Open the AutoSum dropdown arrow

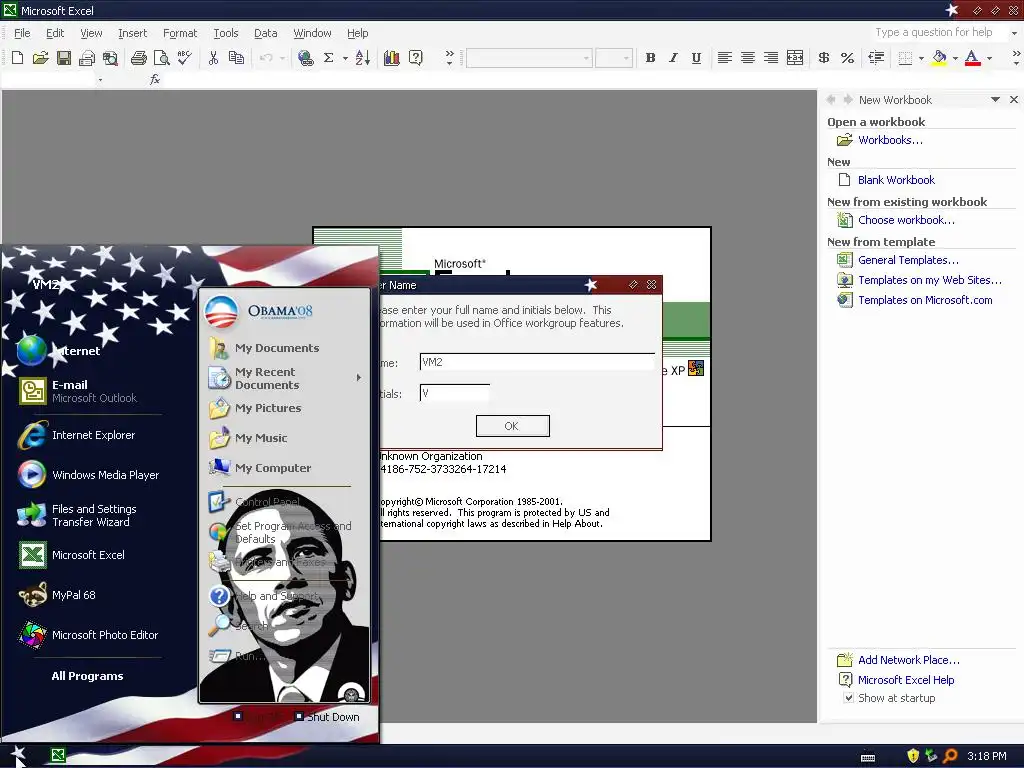click(x=345, y=58)
